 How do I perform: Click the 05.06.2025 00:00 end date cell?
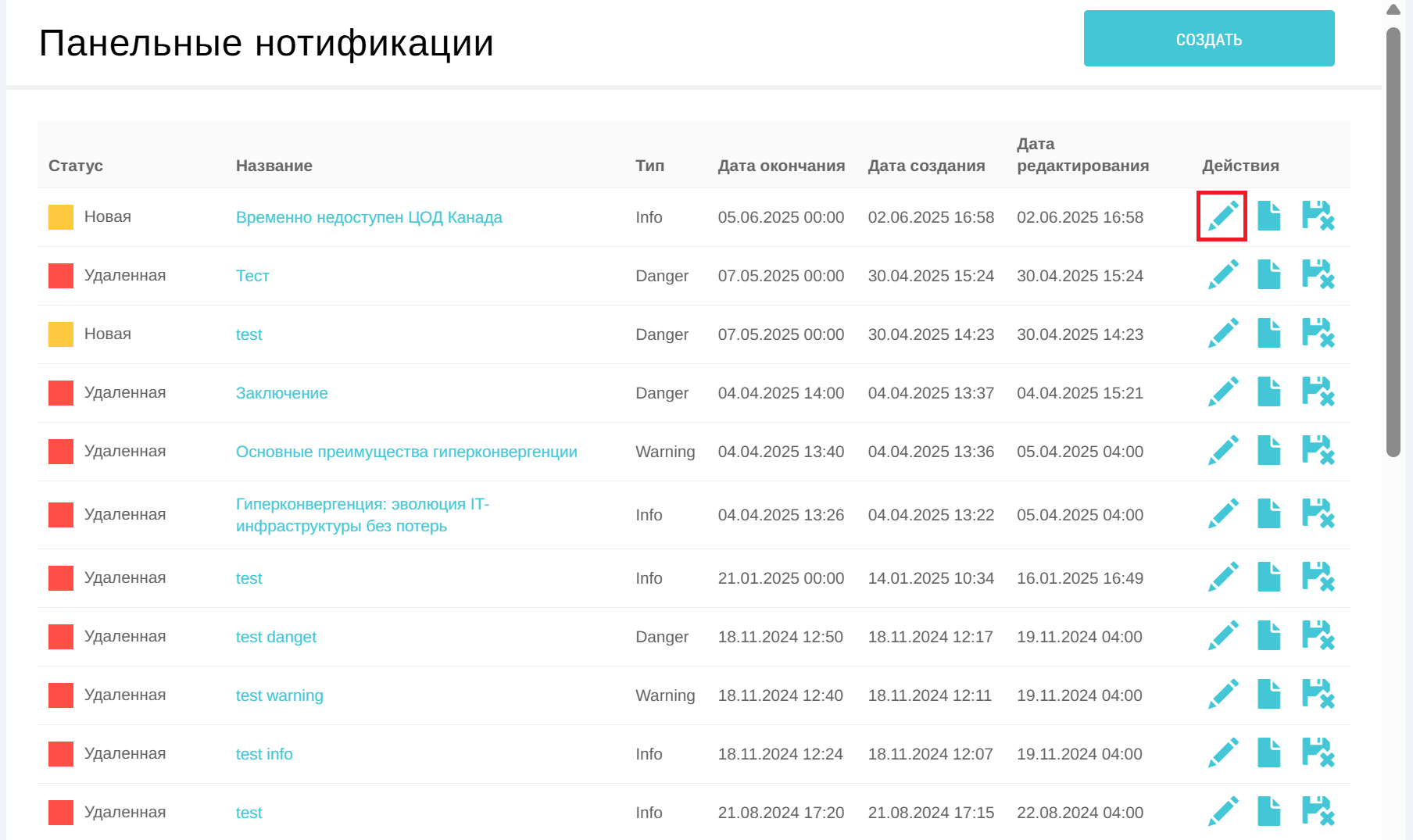tap(782, 217)
